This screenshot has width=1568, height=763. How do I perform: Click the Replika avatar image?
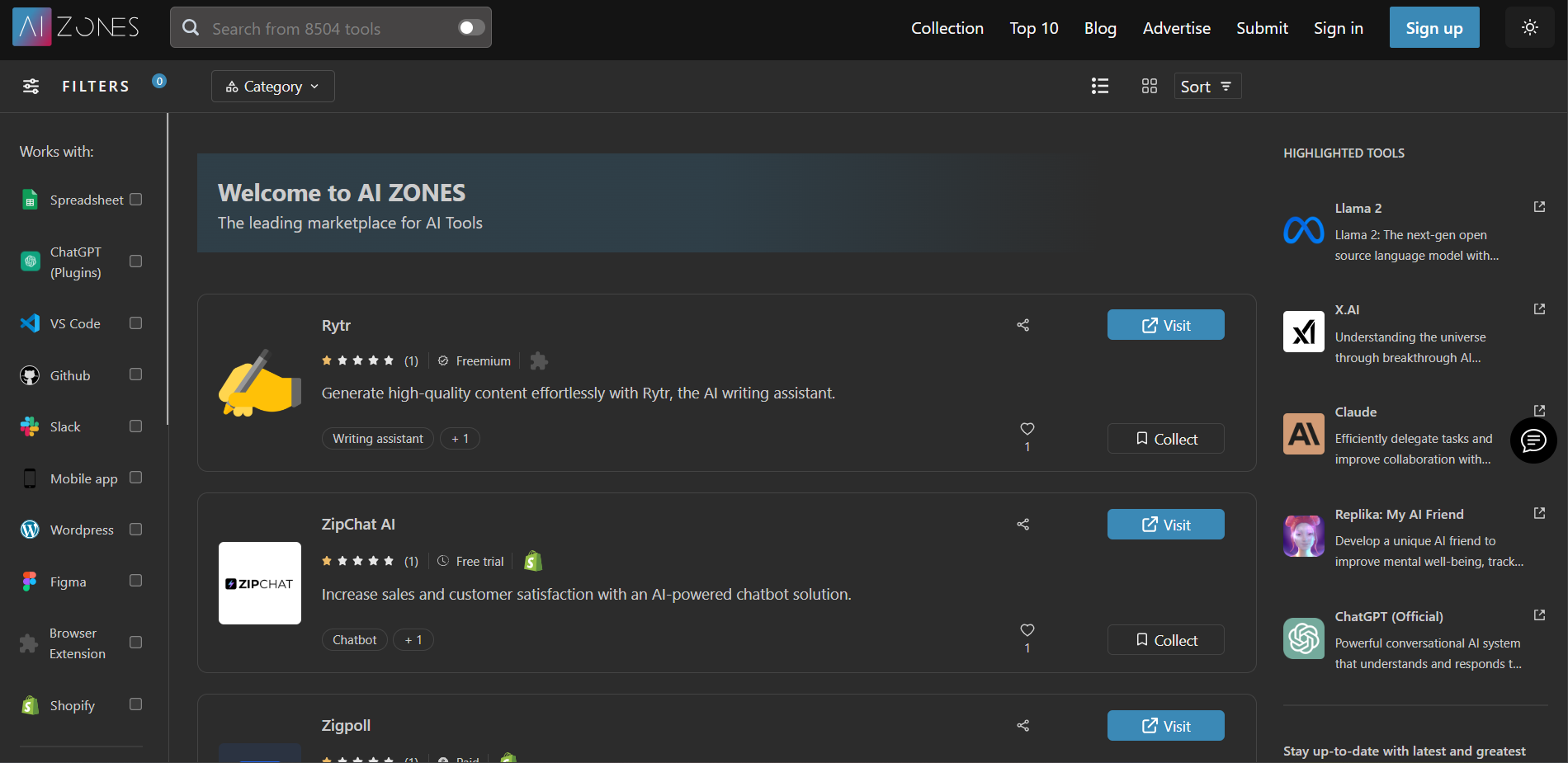pyautogui.click(x=1304, y=536)
